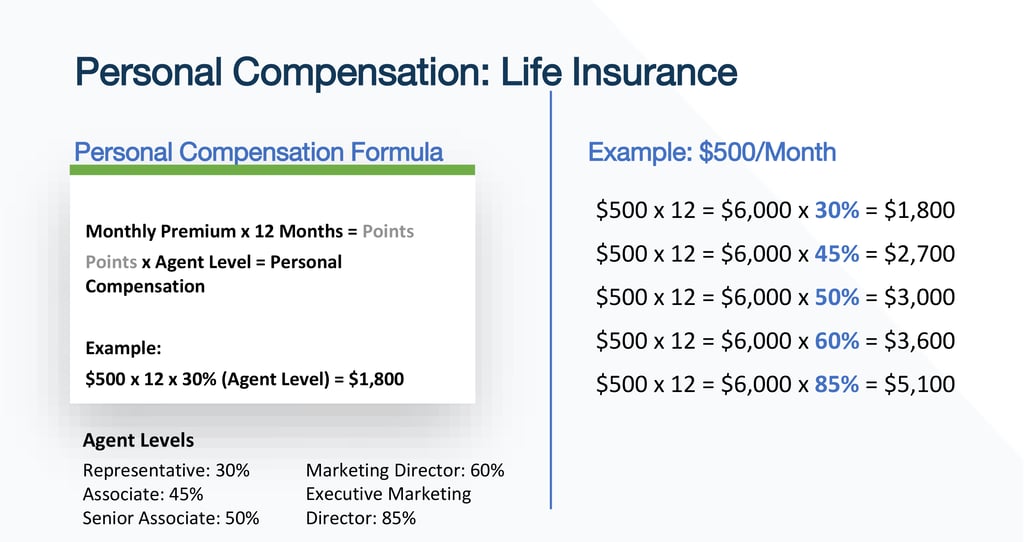Click the blue 60% in the fourth calculation

click(837, 340)
